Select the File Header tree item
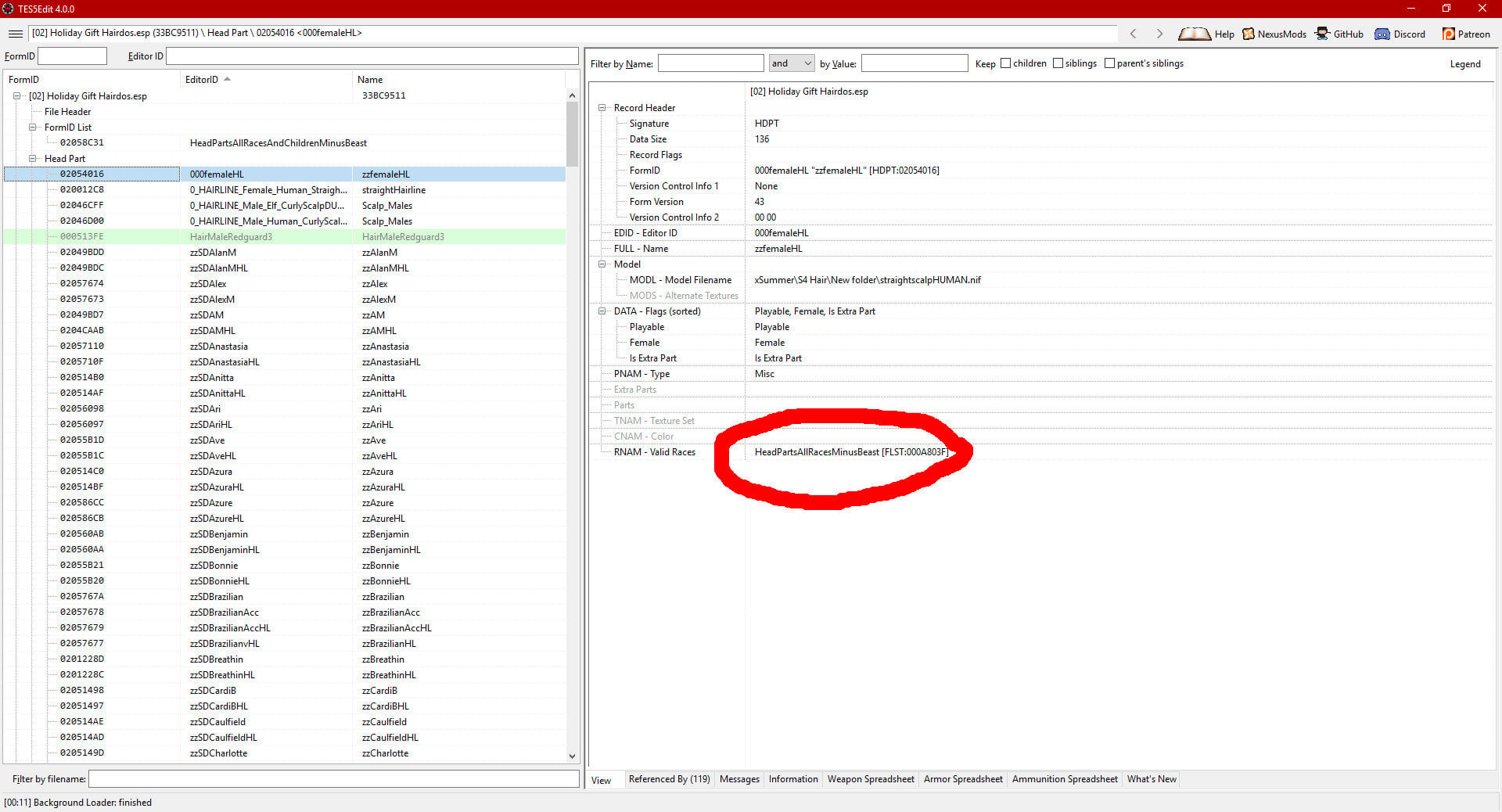The width and height of the screenshot is (1502, 812). [x=67, y=112]
